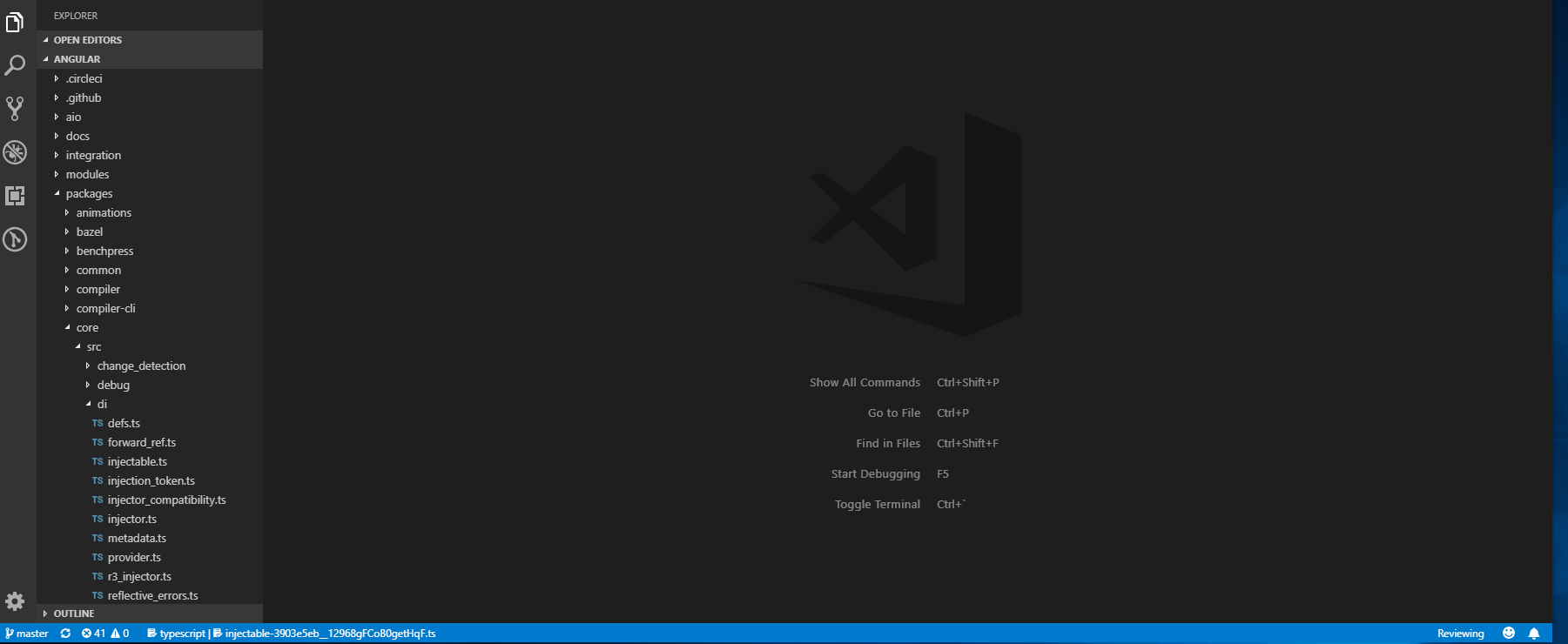Open r3_injector.ts file
This screenshot has height=644, width=1568.
(150, 576)
